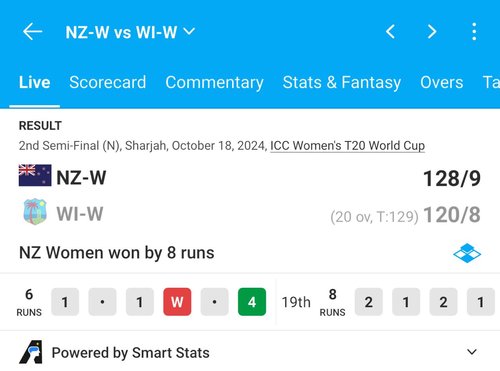500x371 pixels.
Task: Tap the West Indies crest icon
Action: tap(35, 211)
